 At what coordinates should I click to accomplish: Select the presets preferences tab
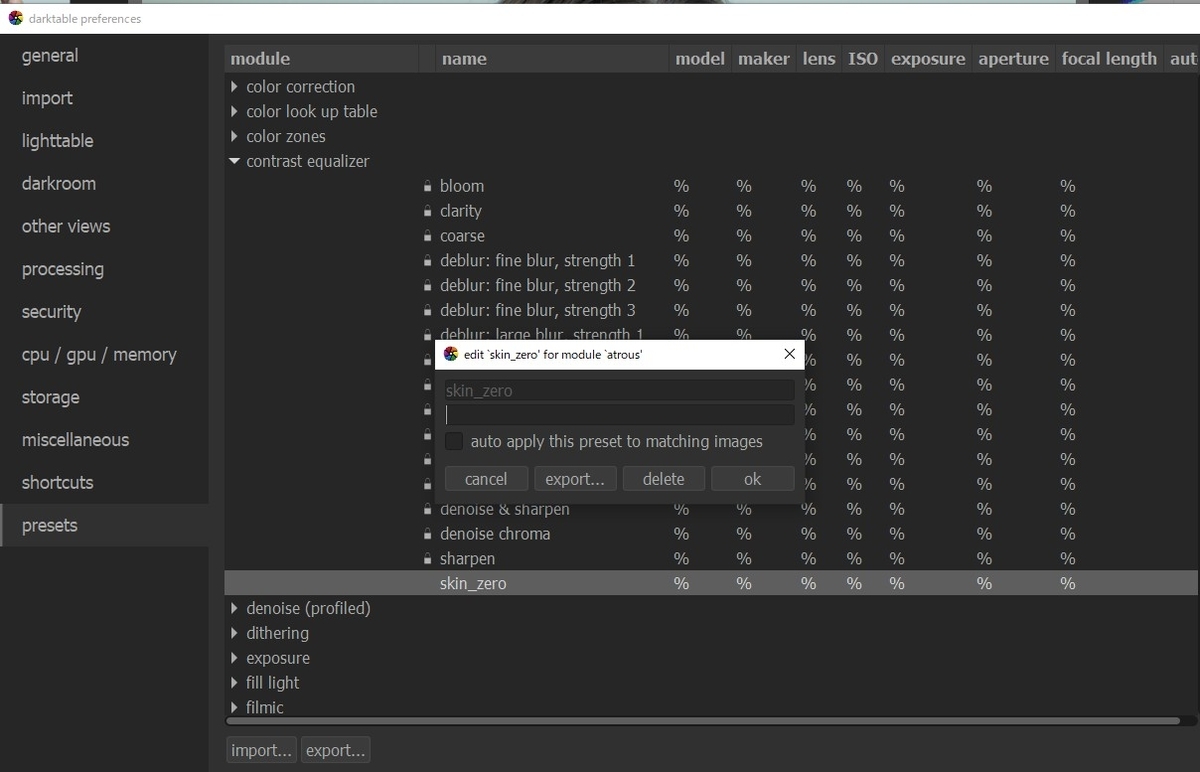(x=104, y=525)
